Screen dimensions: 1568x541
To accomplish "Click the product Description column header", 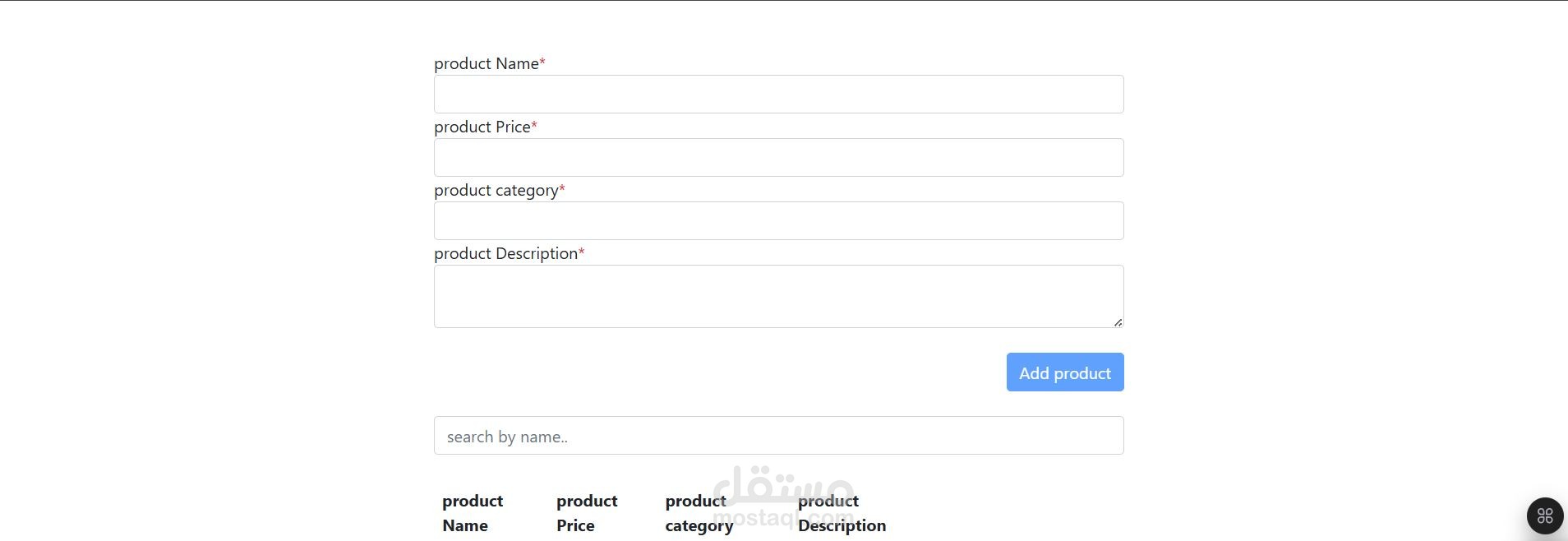I will click(x=842, y=512).
